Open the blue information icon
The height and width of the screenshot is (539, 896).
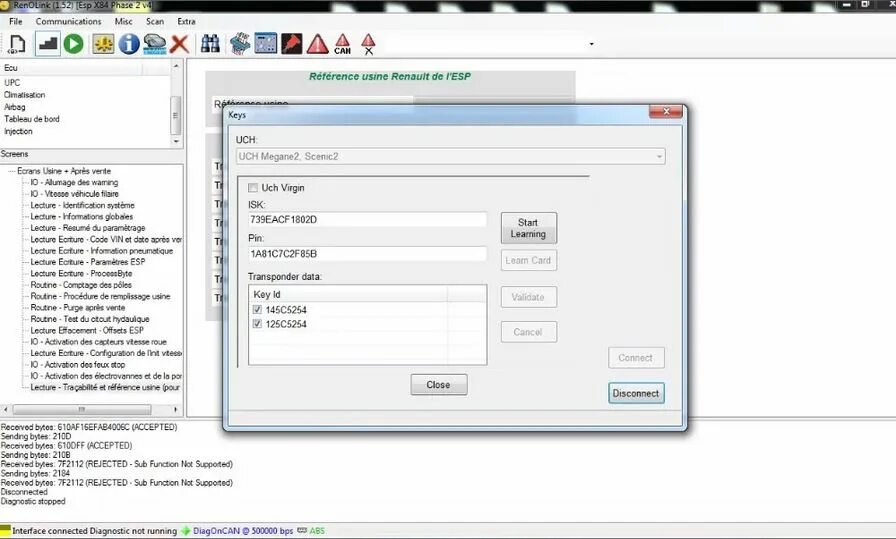[129, 44]
